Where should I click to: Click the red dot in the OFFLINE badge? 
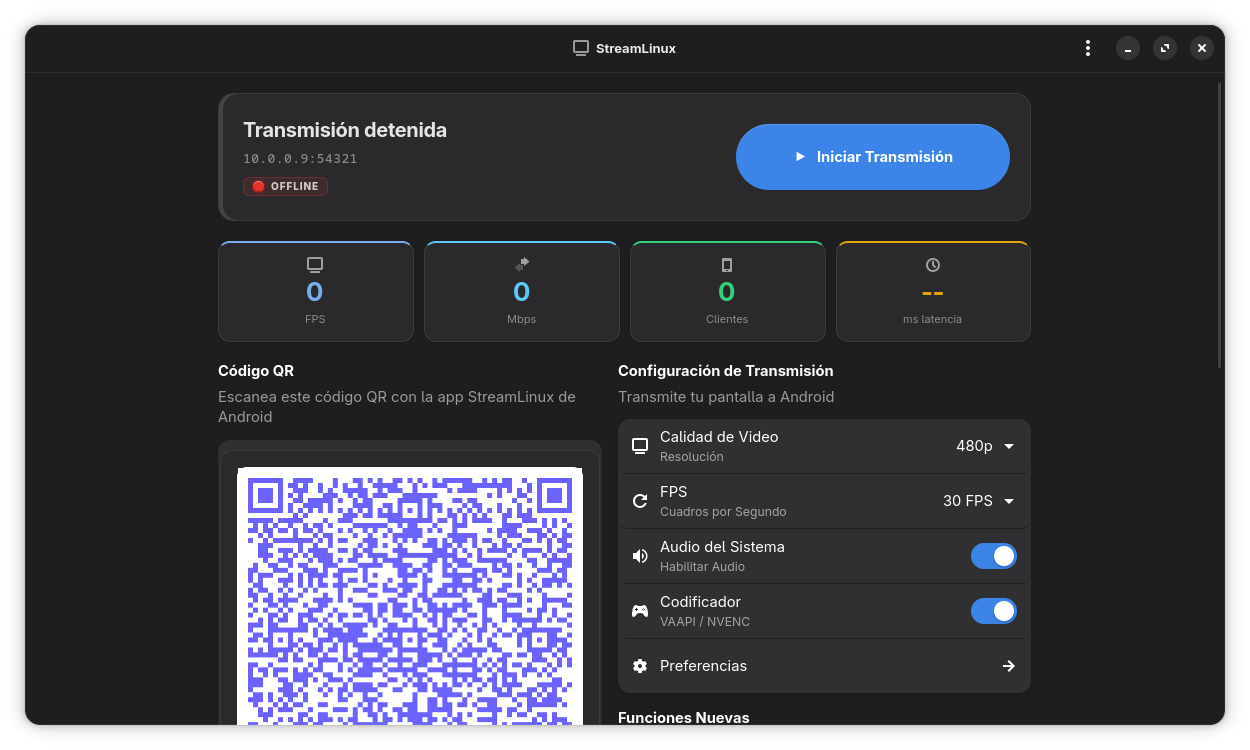[x=258, y=186]
